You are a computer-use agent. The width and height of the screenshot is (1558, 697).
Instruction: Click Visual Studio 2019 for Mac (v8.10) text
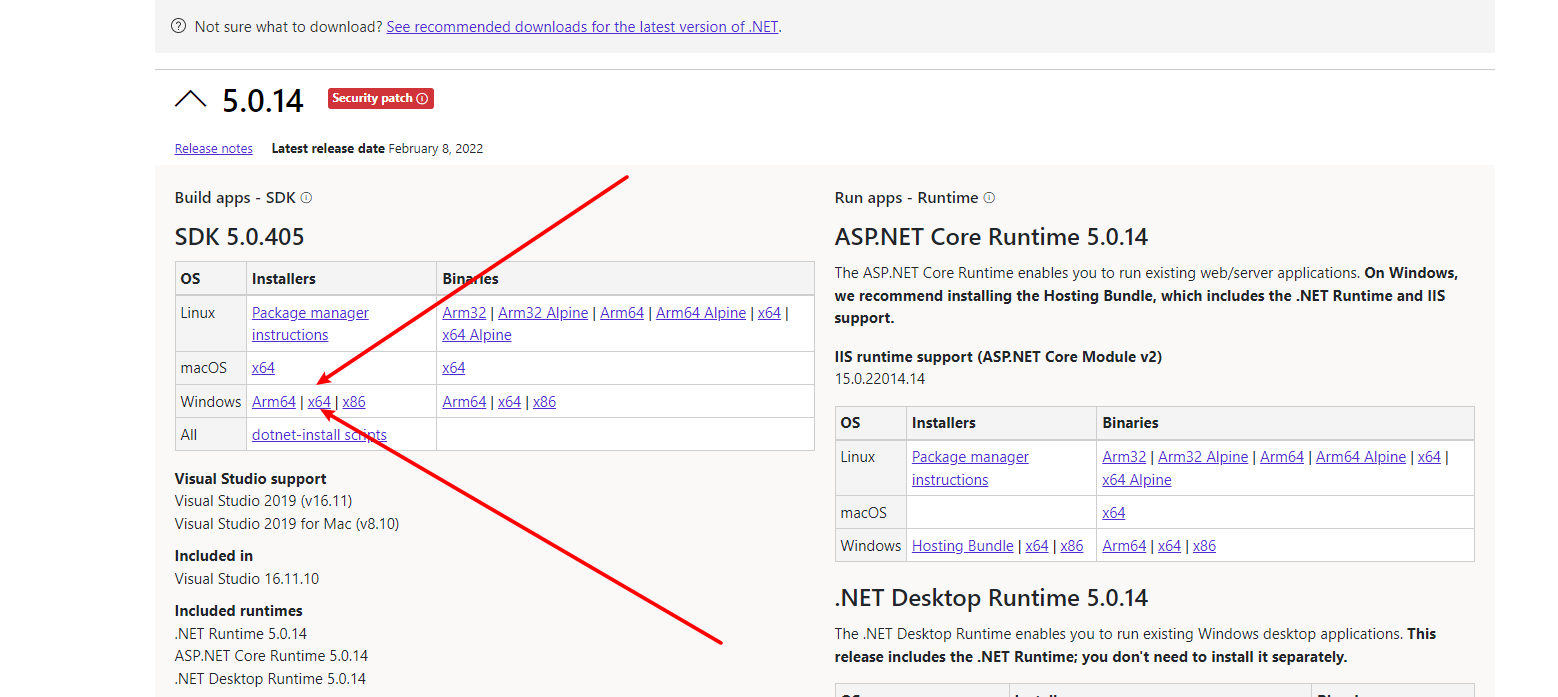click(287, 524)
